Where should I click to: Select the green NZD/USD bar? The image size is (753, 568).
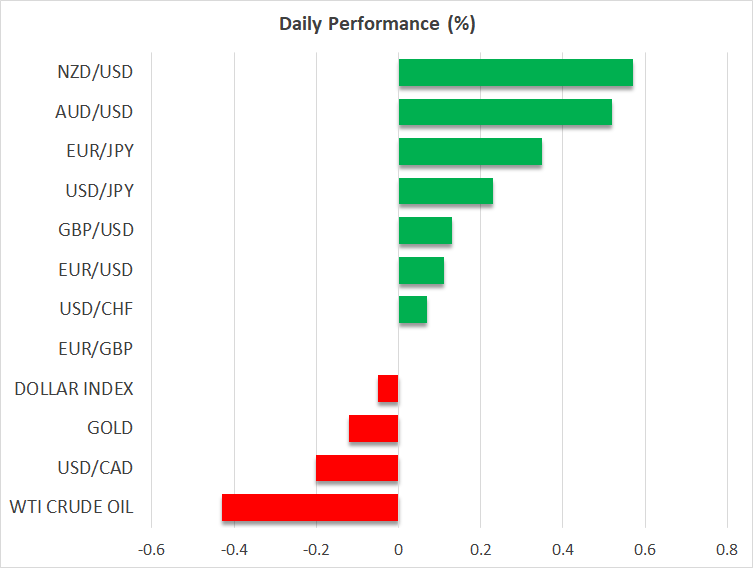pos(515,73)
